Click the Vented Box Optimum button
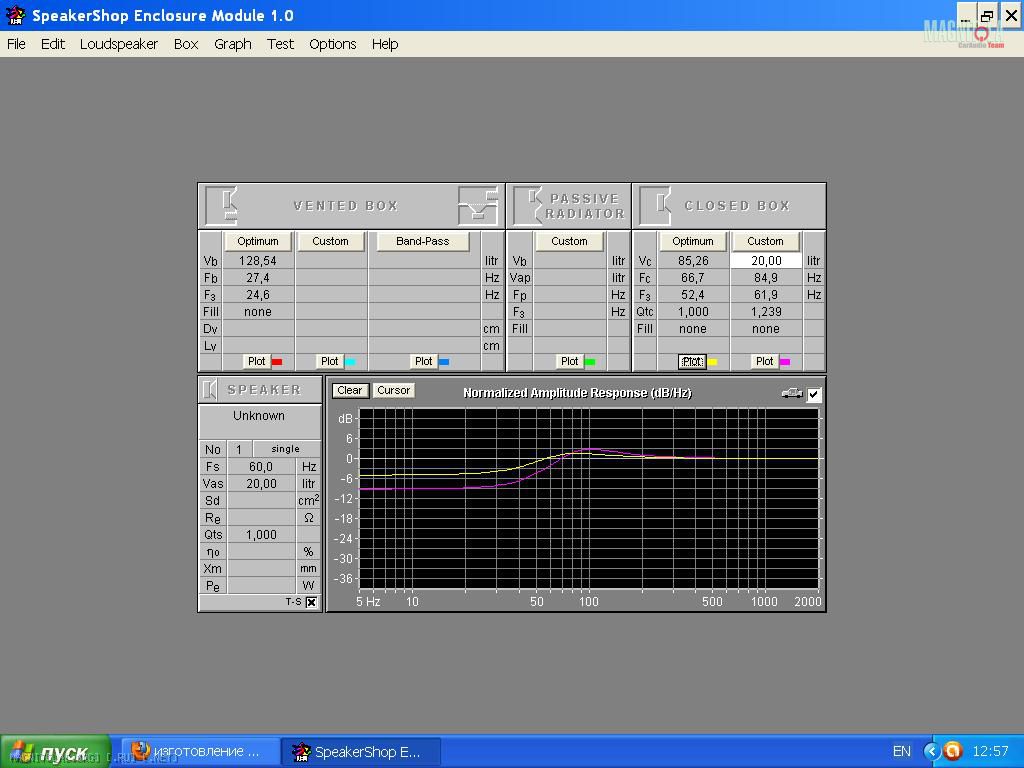1024x768 pixels. (258, 241)
